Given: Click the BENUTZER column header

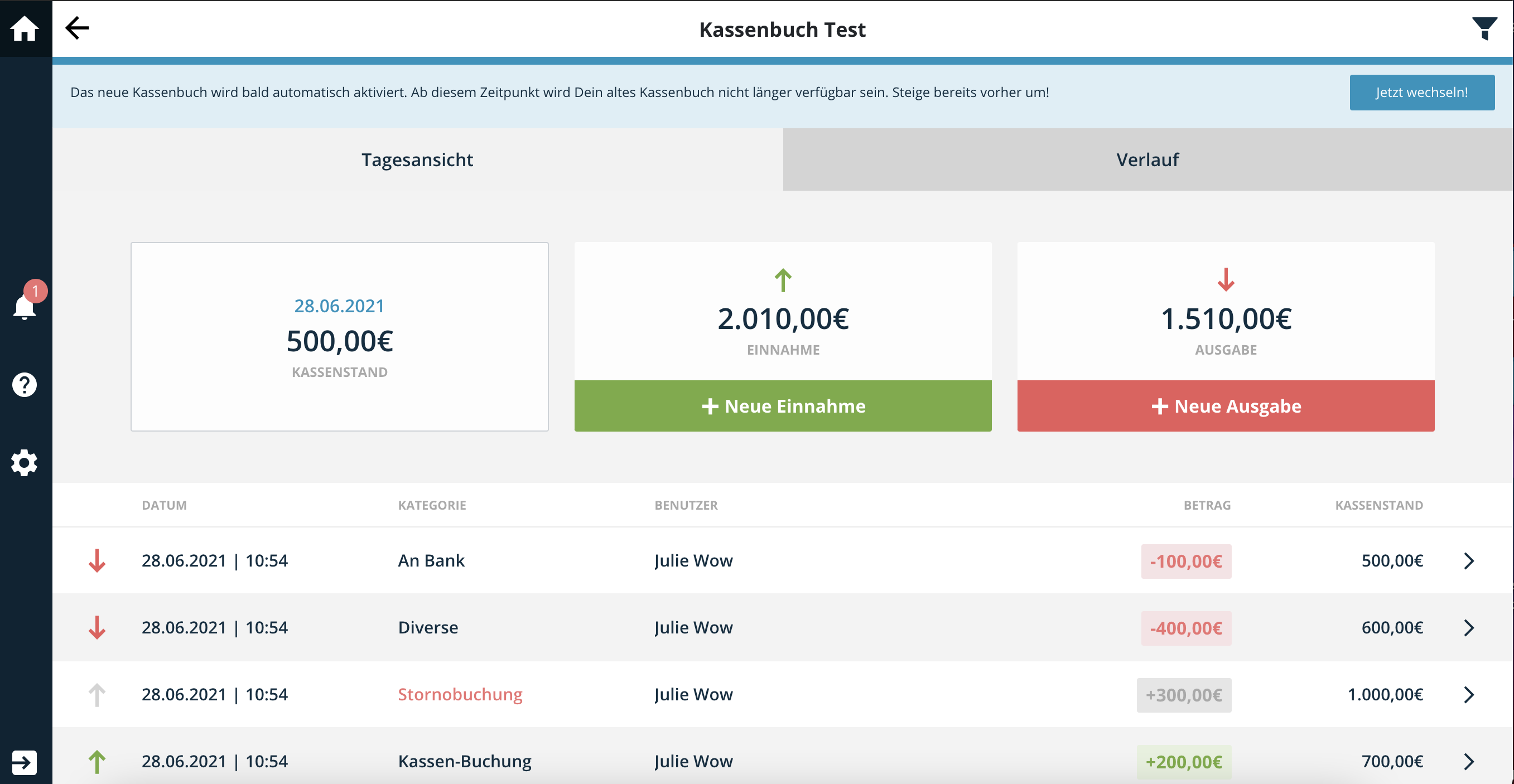Looking at the screenshot, I should click(x=686, y=505).
